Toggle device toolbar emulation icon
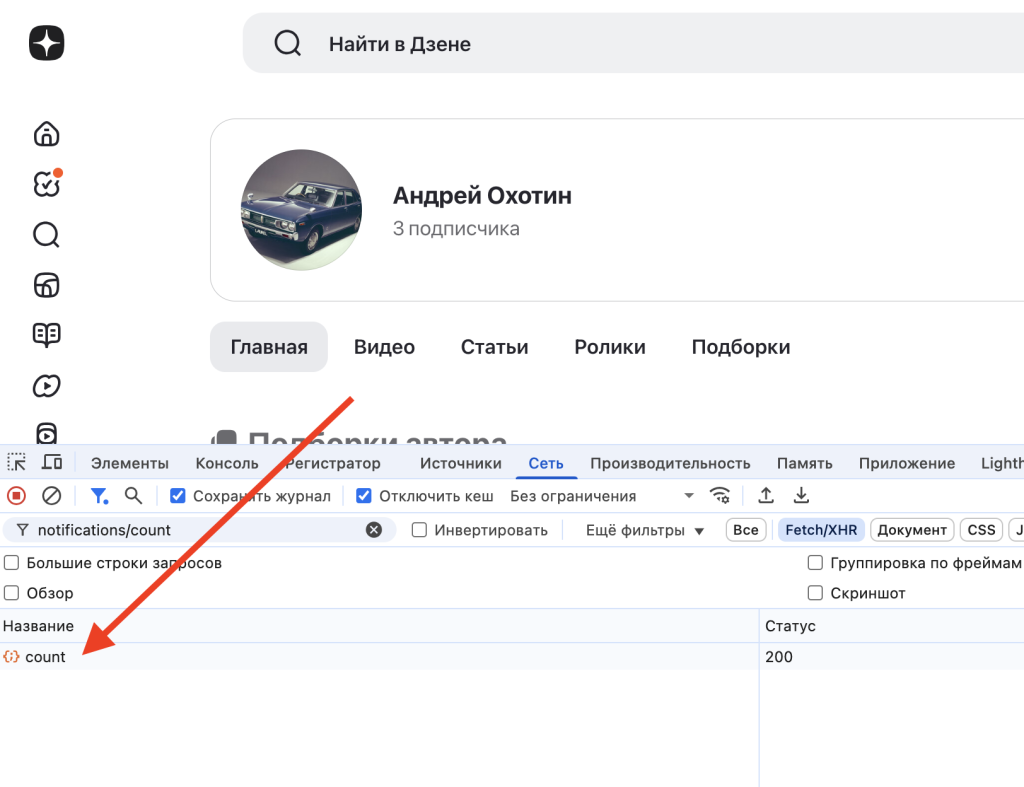The image size is (1024, 787). [x=52, y=462]
